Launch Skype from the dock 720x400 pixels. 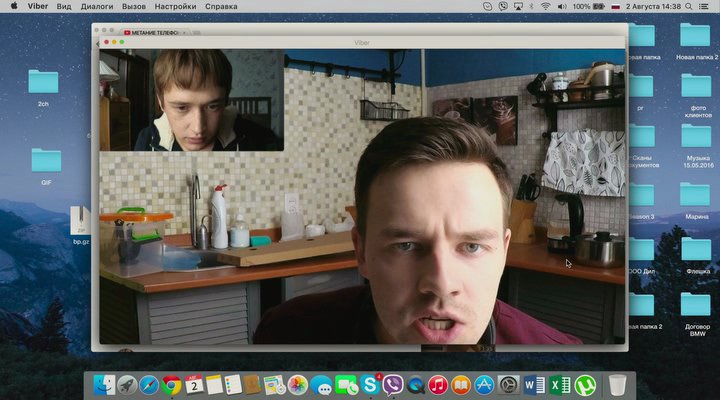[370, 384]
